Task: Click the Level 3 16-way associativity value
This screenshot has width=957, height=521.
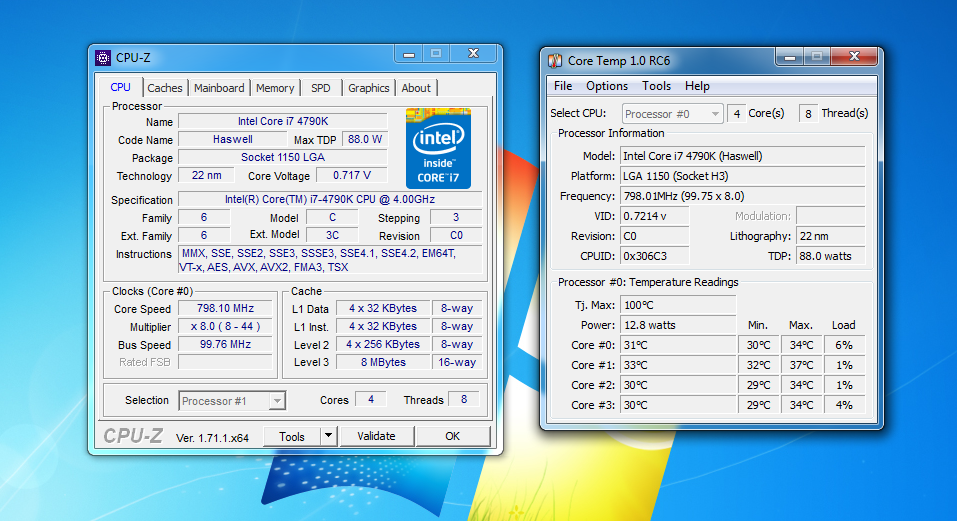Action: [x=457, y=362]
